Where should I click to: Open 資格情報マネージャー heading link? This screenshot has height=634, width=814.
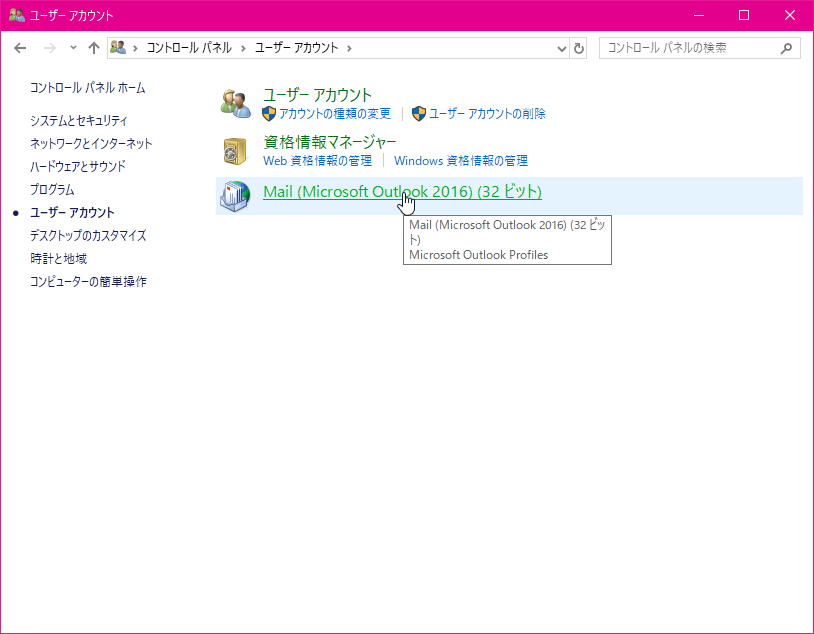coord(330,142)
